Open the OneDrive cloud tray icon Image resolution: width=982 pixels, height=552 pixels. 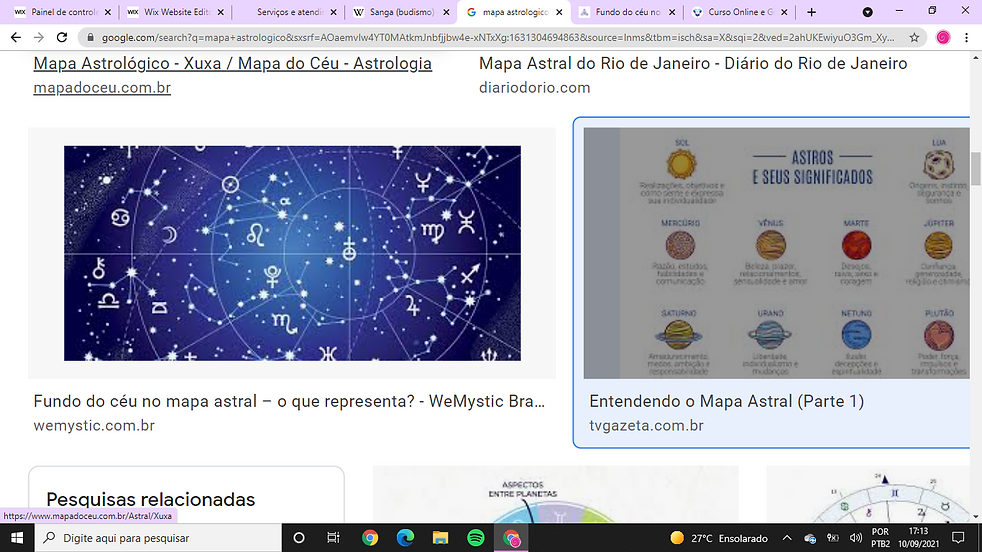point(810,538)
